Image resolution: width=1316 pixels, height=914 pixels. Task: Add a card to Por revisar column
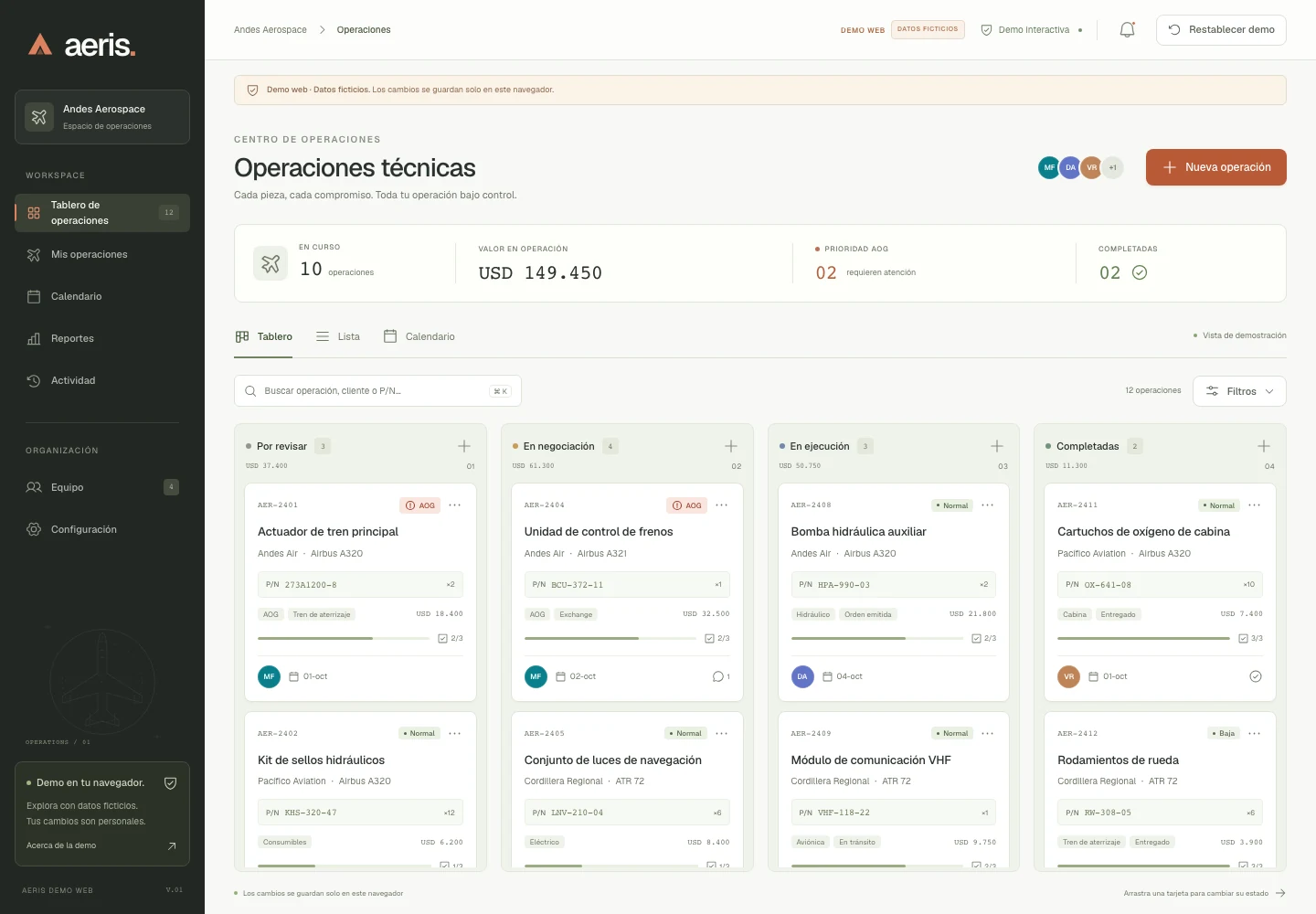click(464, 446)
